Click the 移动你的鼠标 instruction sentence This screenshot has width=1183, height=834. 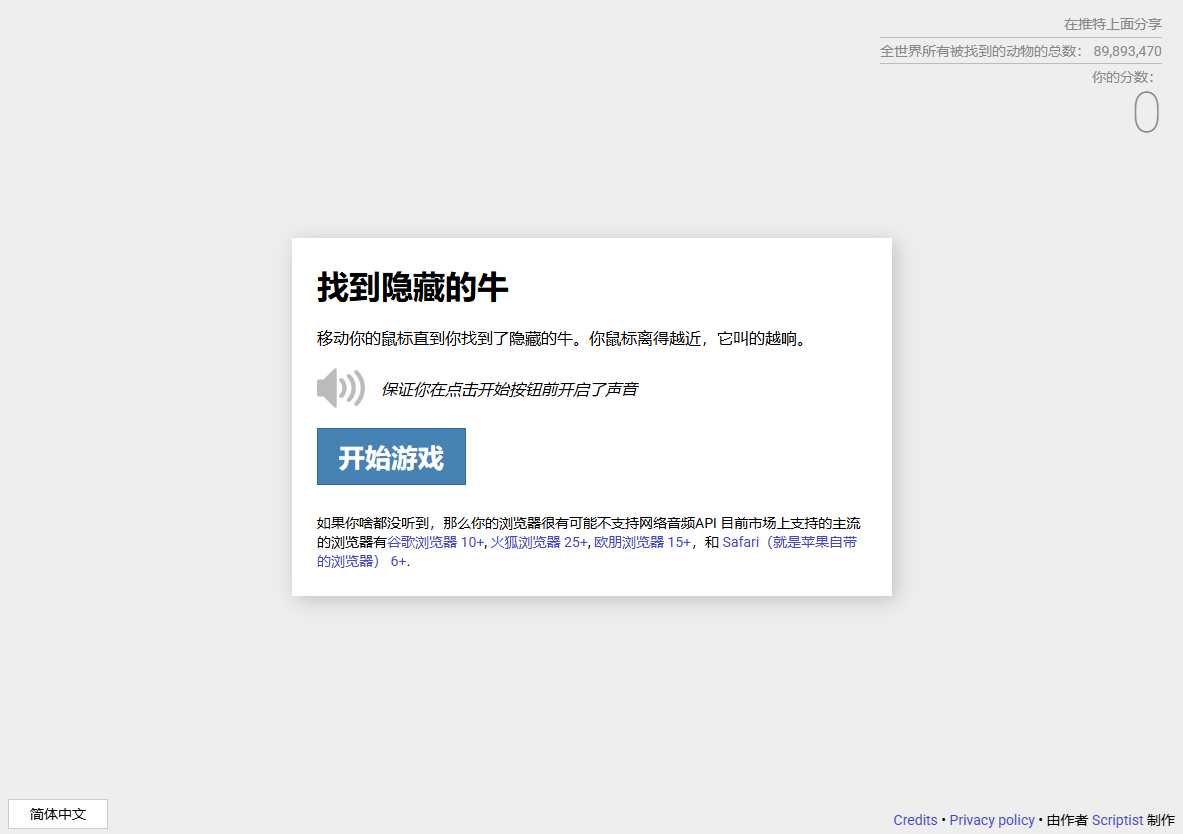561,339
